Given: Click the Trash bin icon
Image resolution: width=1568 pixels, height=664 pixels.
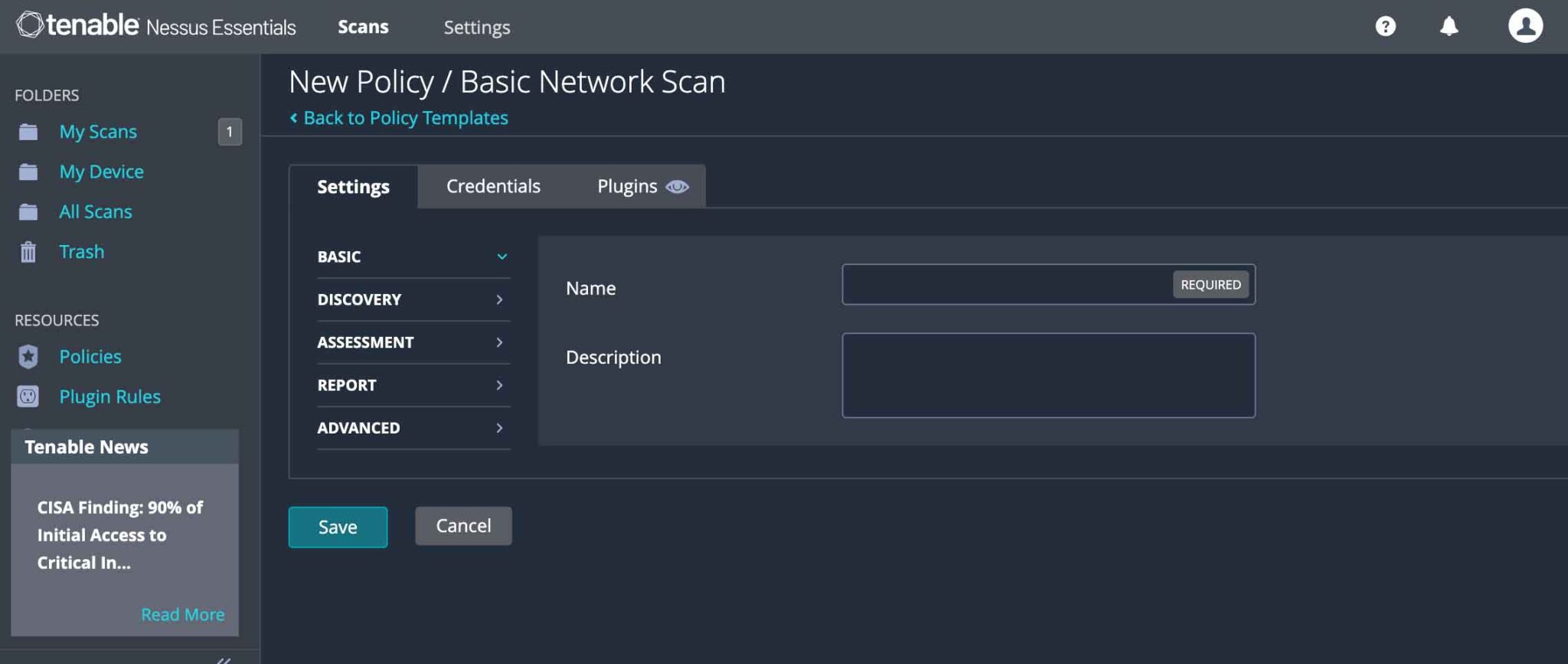Looking at the screenshot, I should pyautogui.click(x=28, y=252).
